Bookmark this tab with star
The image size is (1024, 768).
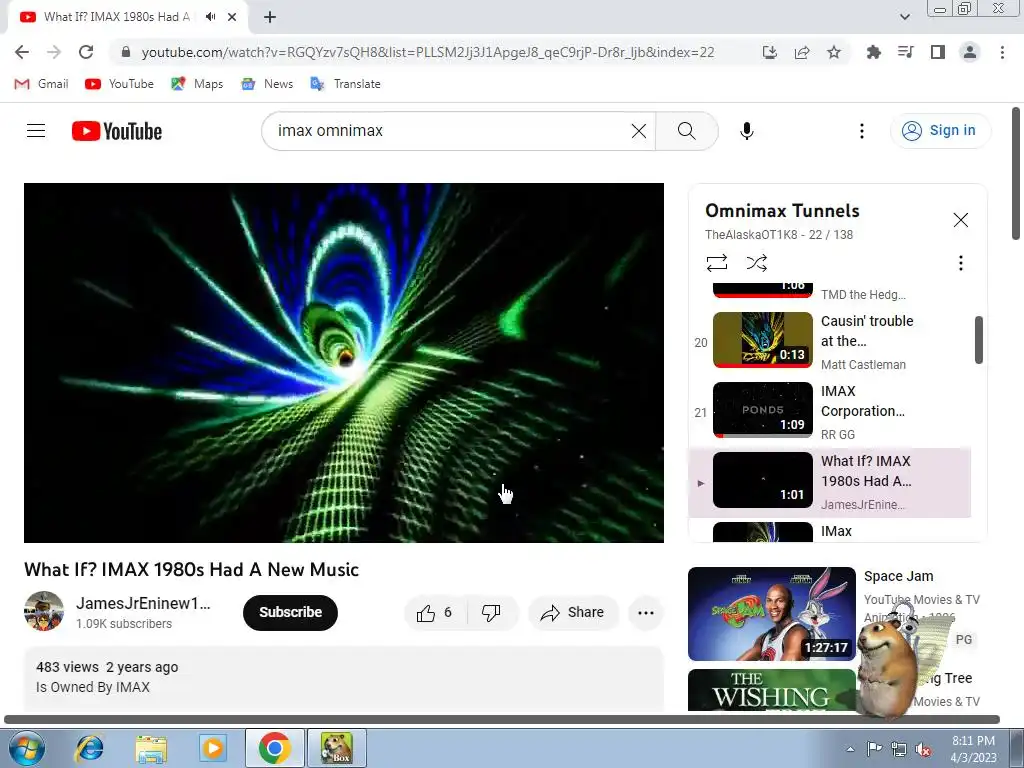coord(833,52)
